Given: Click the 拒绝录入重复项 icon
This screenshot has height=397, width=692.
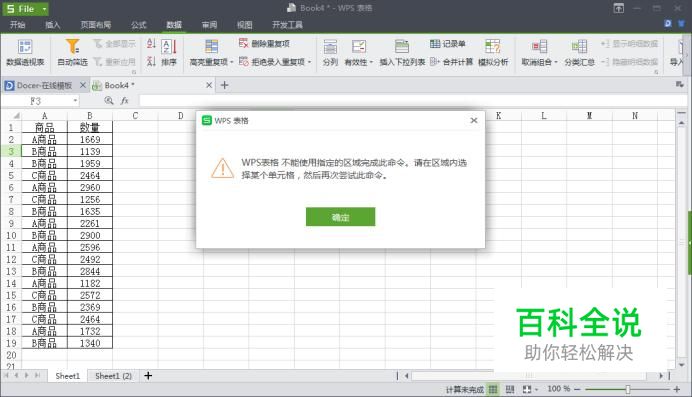Looking at the screenshot, I should pos(244,62).
